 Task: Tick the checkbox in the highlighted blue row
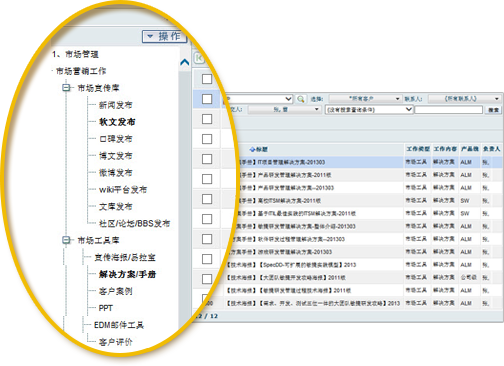pyautogui.click(x=207, y=99)
